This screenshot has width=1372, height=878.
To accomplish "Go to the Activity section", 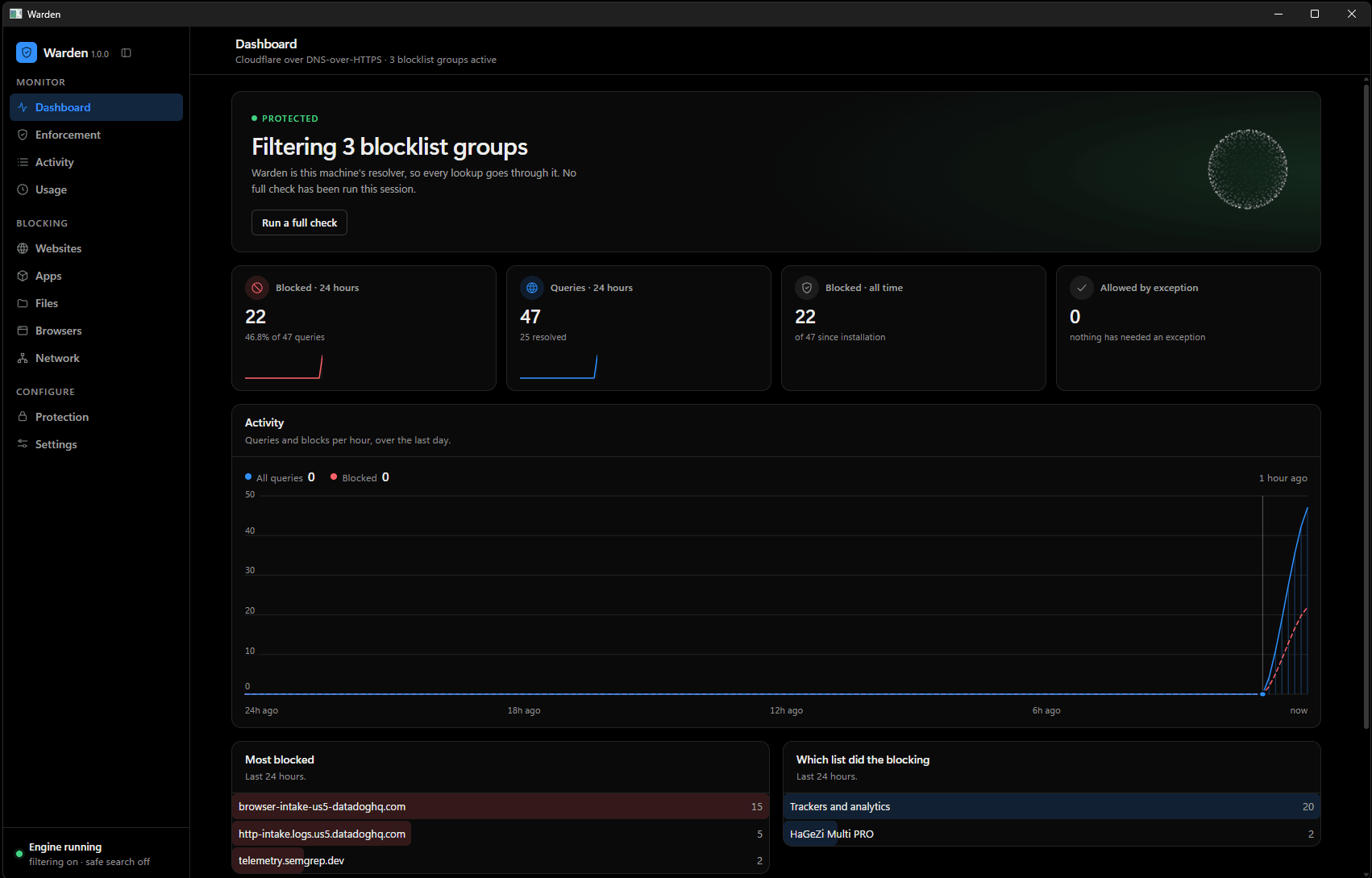I will coord(96,162).
